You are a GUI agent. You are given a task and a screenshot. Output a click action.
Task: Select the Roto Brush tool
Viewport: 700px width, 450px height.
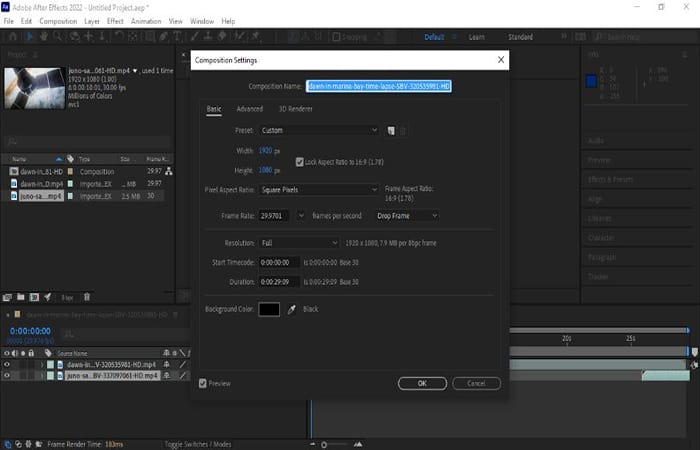[x=240, y=37]
